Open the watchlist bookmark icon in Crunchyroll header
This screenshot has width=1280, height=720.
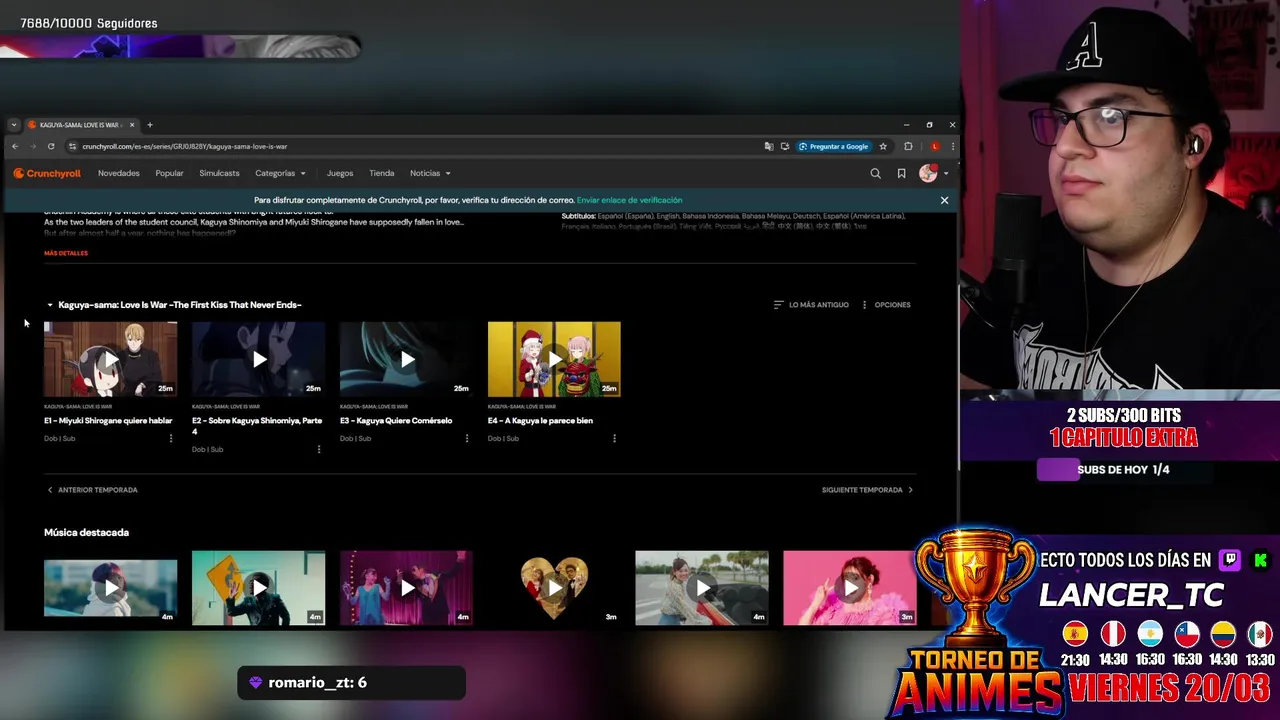[x=901, y=173]
